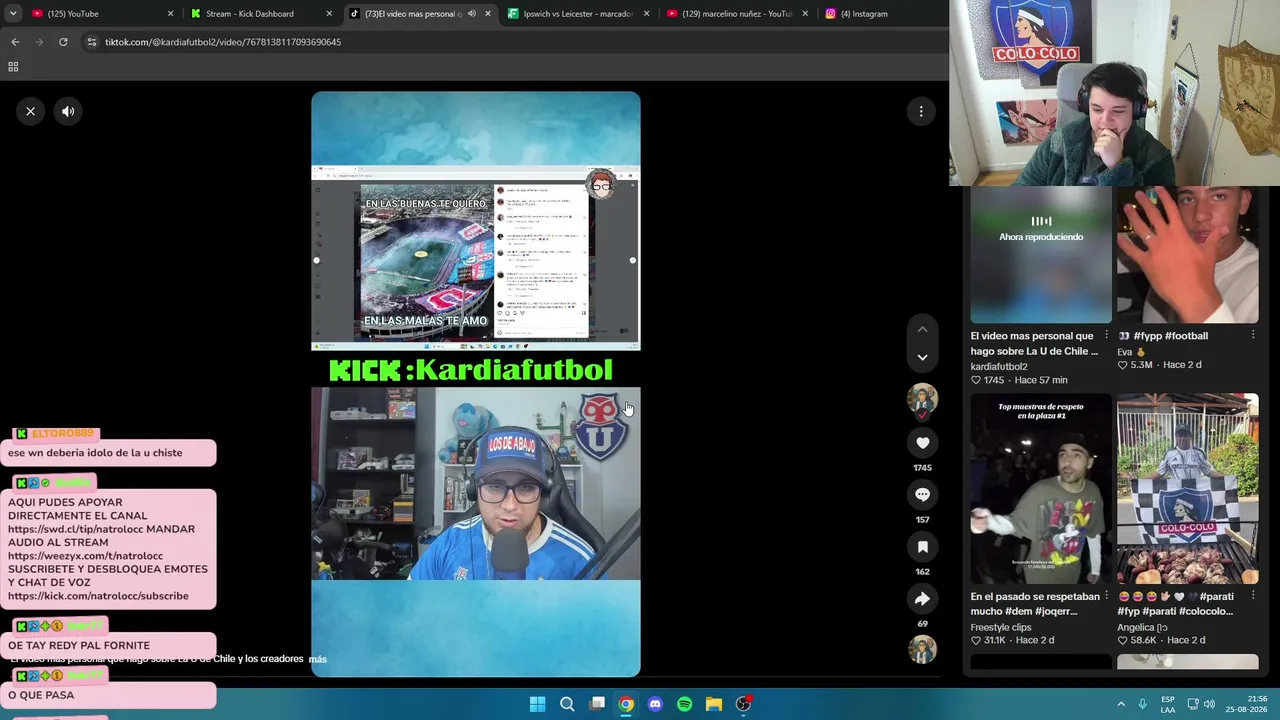The width and height of the screenshot is (1280, 720).
Task: Open Task View on the taskbar
Action: click(597, 704)
